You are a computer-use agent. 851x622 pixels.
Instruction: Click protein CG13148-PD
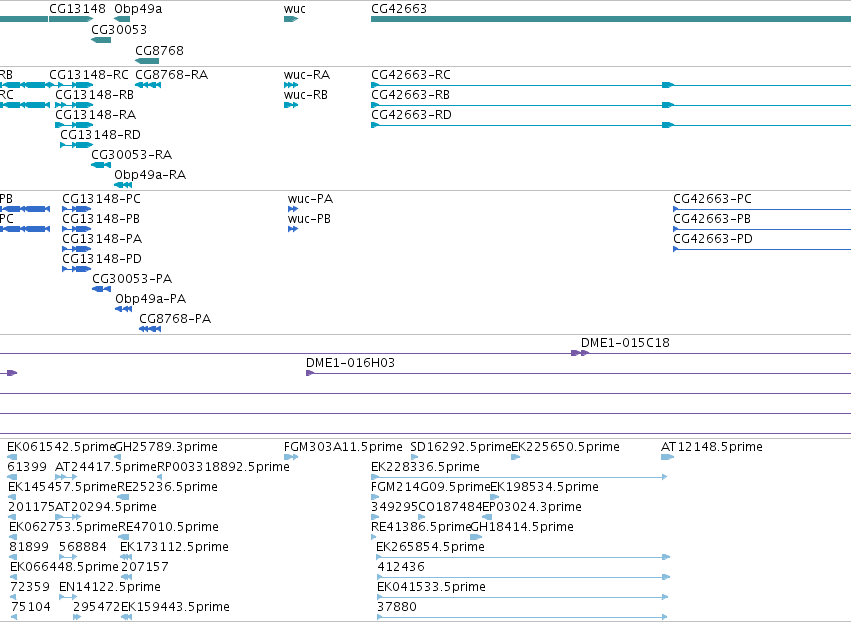[102, 258]
